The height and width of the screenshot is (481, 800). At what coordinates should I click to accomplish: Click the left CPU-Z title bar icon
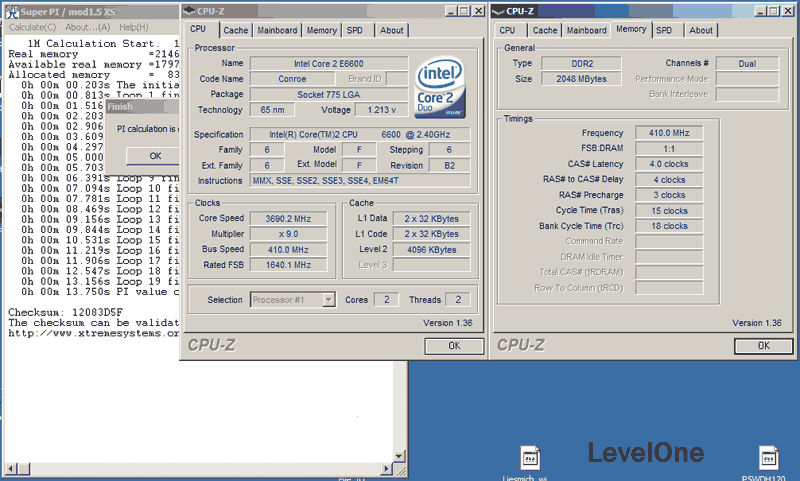(189, 11)
